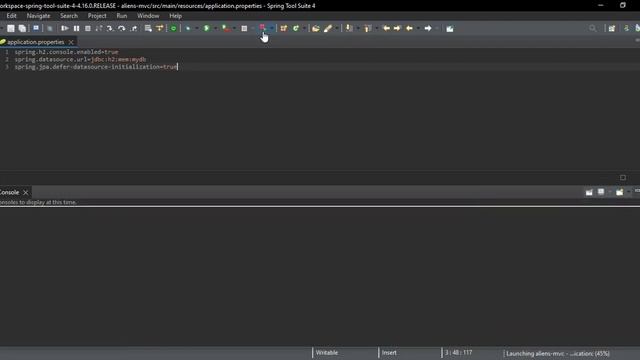Click the Launching aliens-mvc progress status

click(558, 353)
